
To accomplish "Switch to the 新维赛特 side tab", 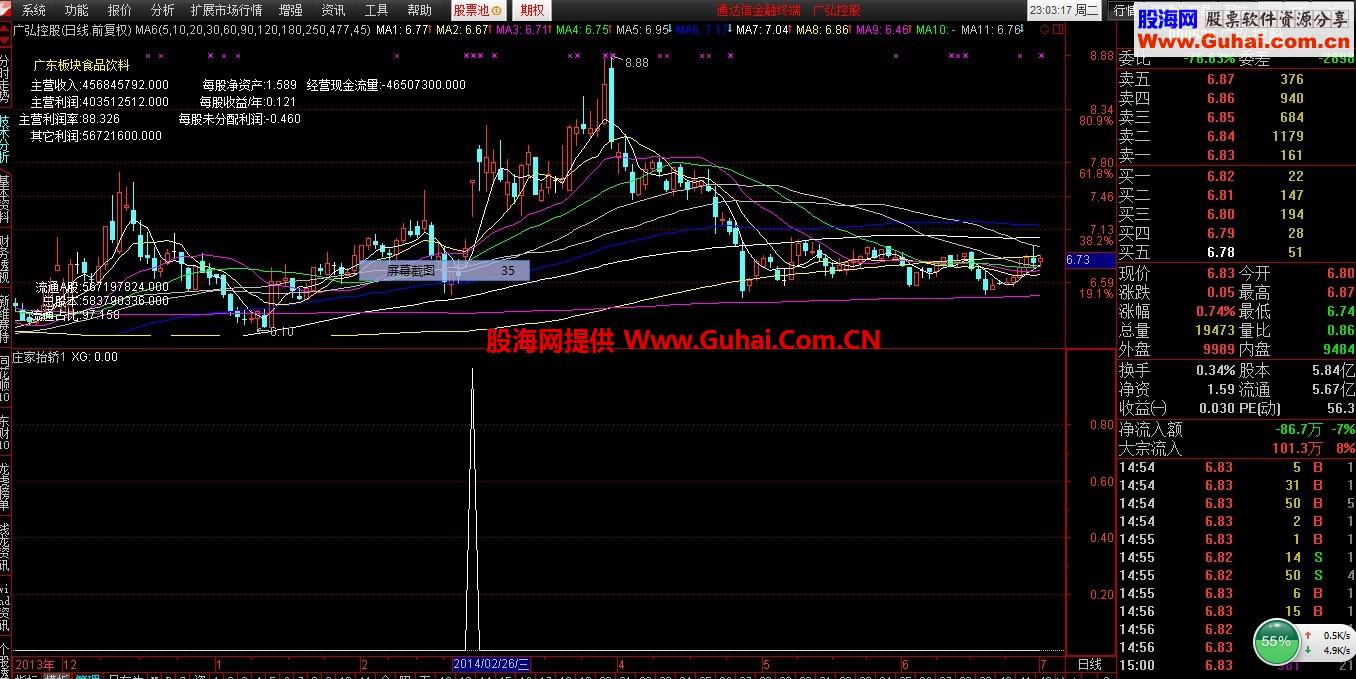I will pos(5,319).
